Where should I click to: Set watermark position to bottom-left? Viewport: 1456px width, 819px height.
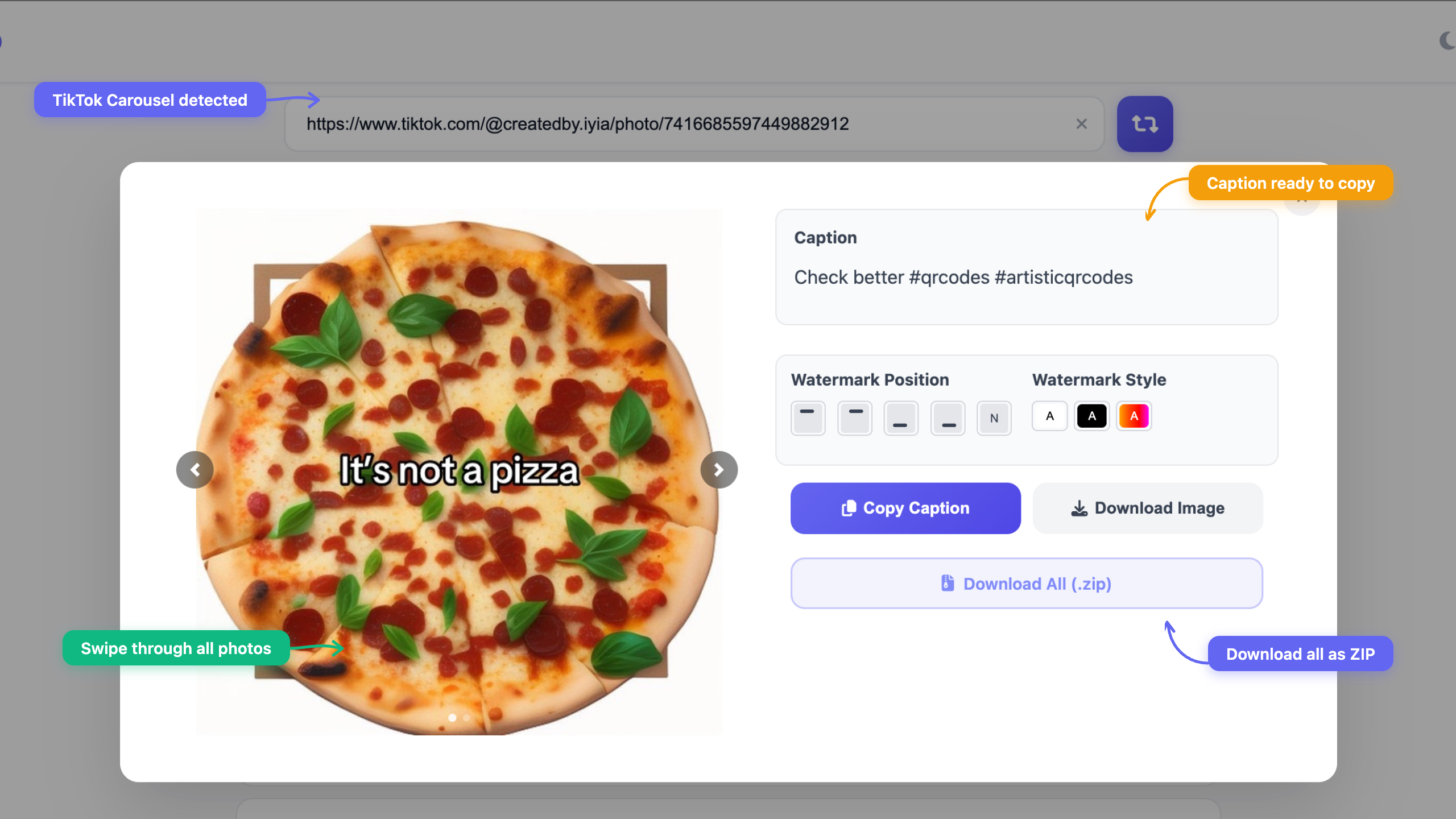(901, 418)
